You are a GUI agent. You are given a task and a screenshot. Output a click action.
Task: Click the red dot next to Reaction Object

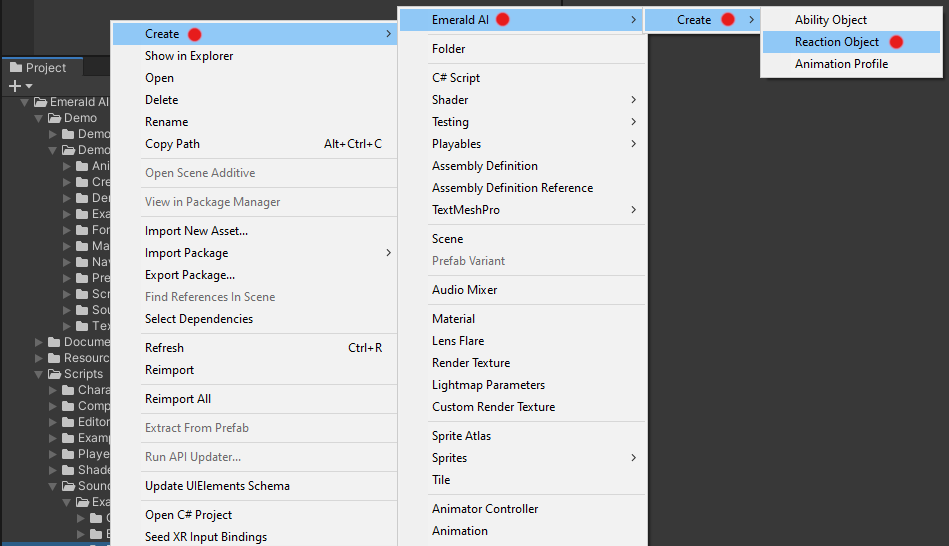(896, 42)
